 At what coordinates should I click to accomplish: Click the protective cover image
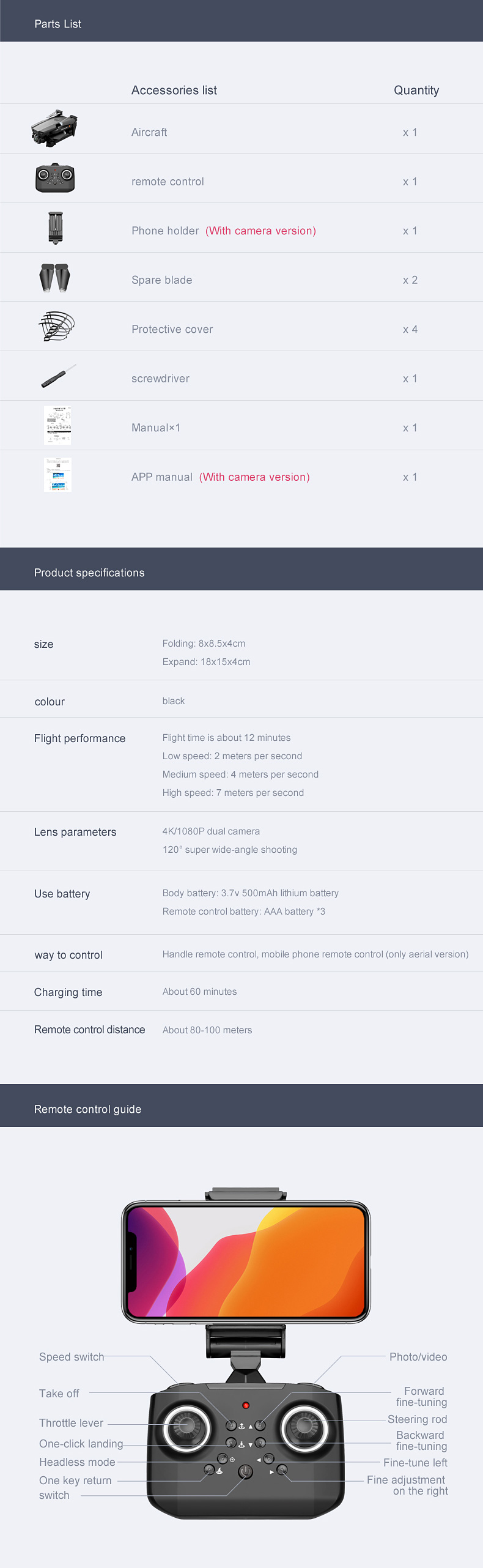[x=57, y=326]
